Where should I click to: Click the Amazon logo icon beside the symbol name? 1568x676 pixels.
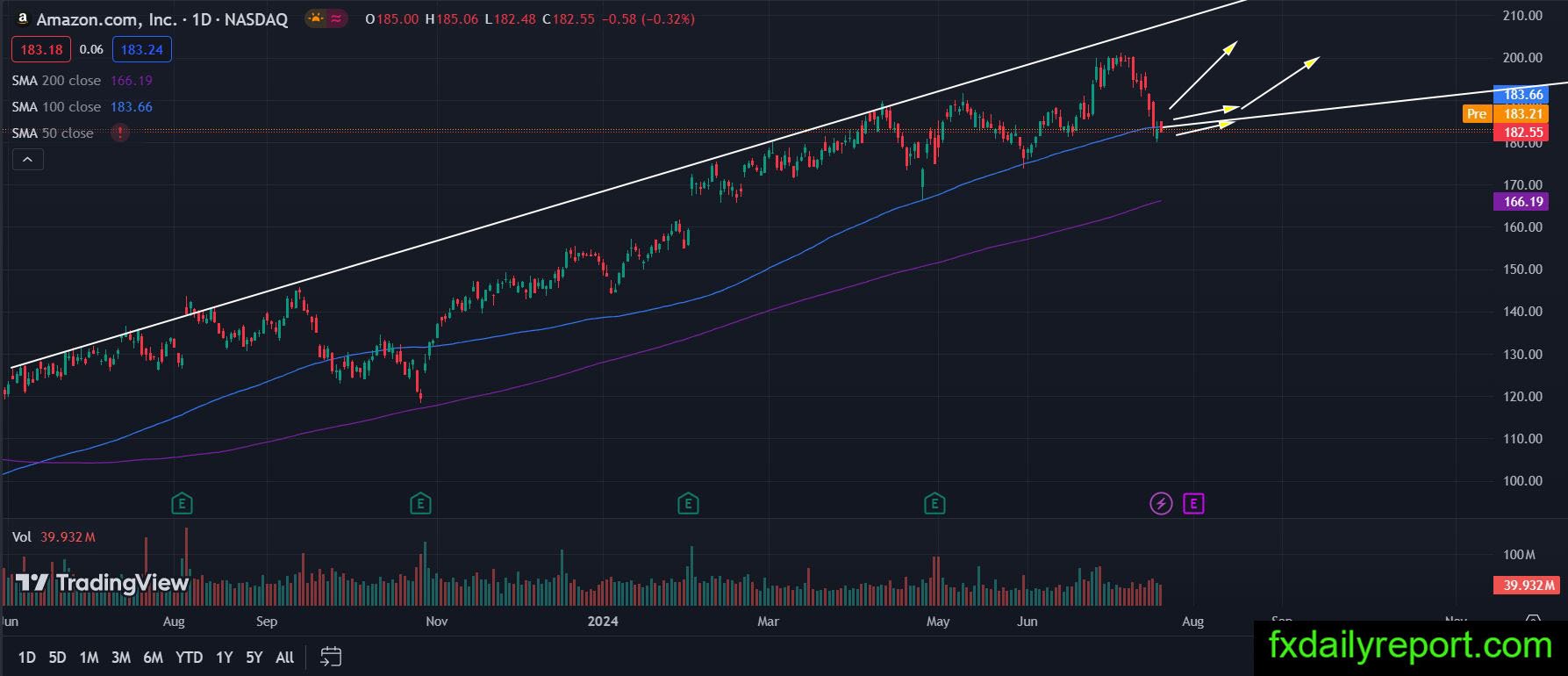23,18
